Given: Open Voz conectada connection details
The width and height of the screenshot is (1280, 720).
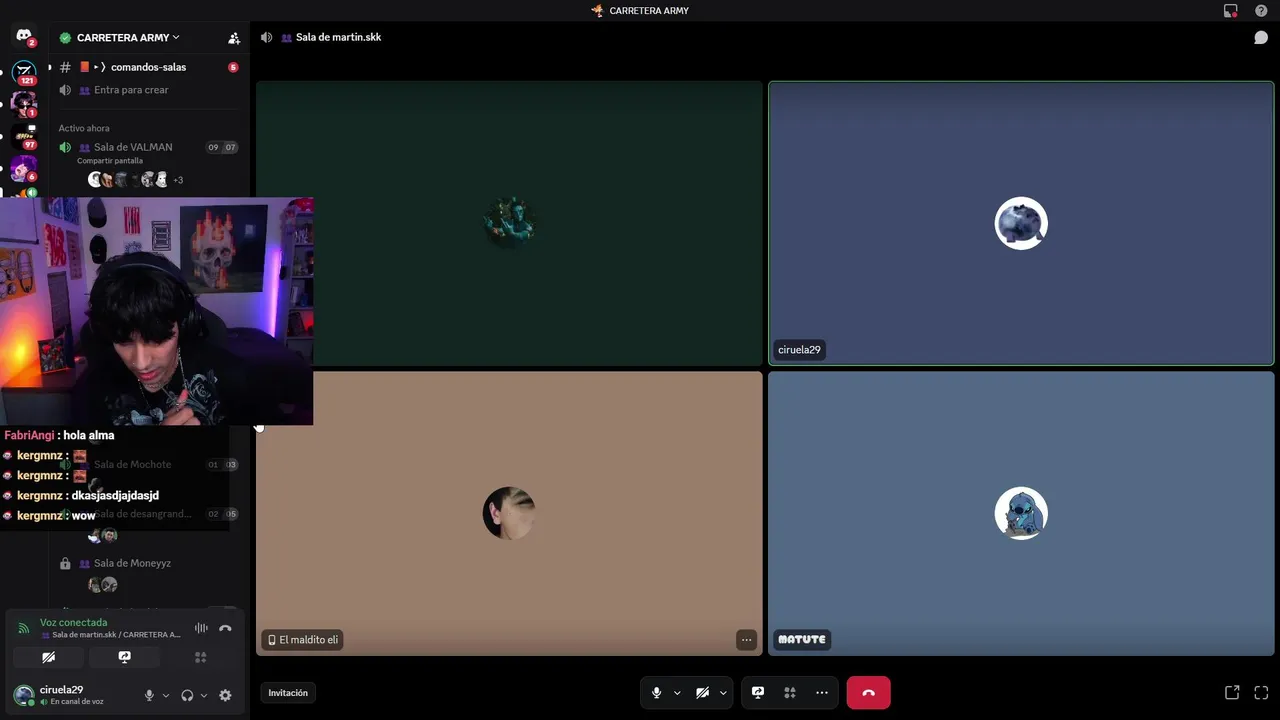Looking at the screenshot, I should tap(73, 623).
